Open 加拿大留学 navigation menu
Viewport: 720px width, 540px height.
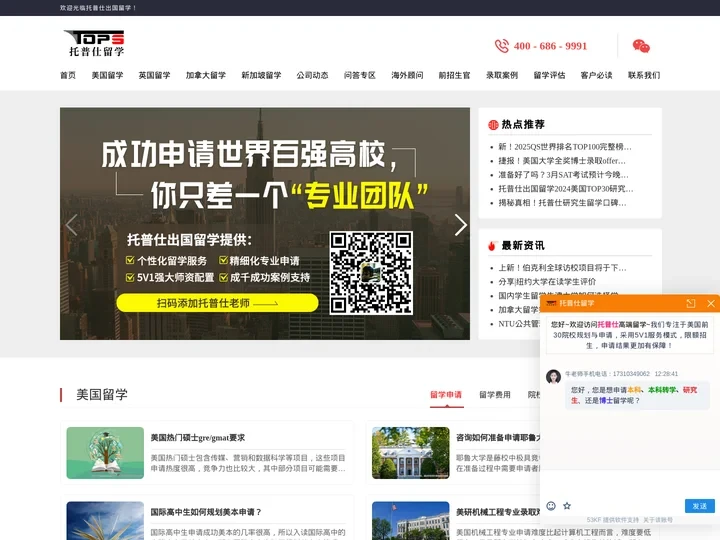pyautogui.click(x=206, y=75)
